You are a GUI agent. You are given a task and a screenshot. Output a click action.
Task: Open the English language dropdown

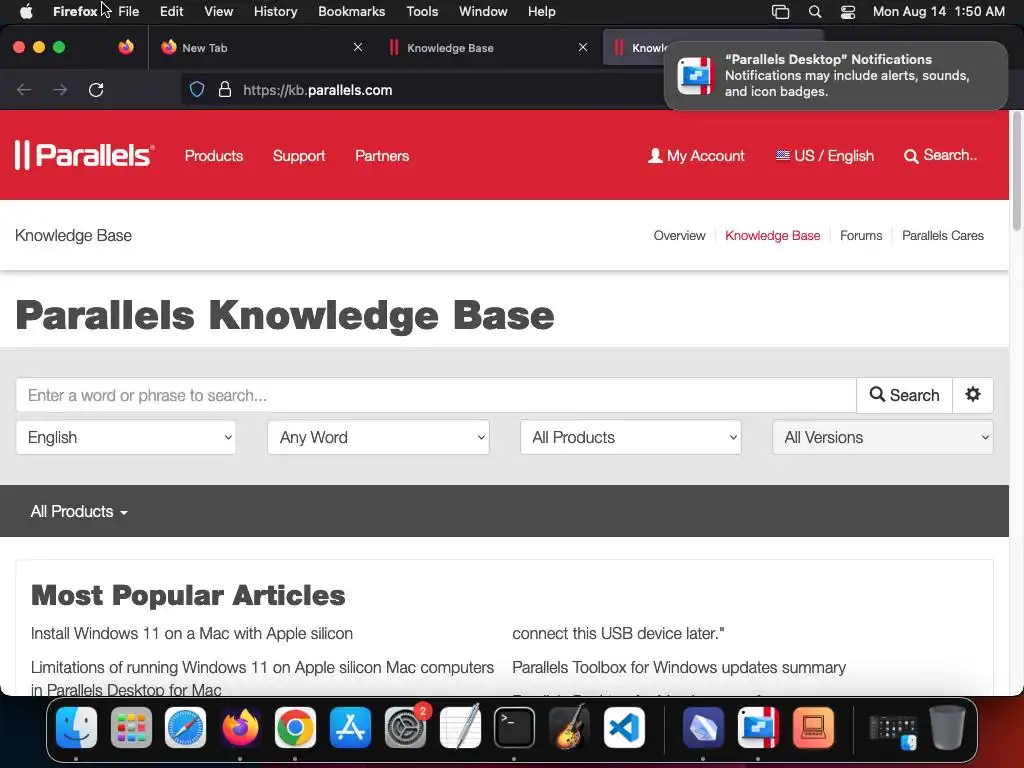125,437
